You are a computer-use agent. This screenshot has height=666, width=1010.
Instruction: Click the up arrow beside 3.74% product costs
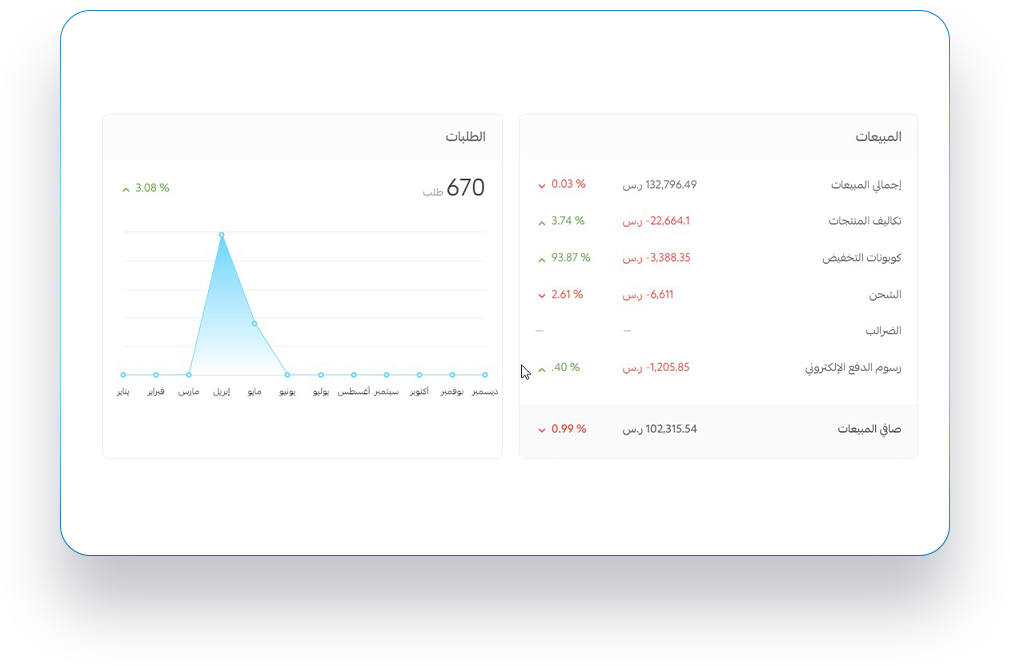tap(542, 222)
